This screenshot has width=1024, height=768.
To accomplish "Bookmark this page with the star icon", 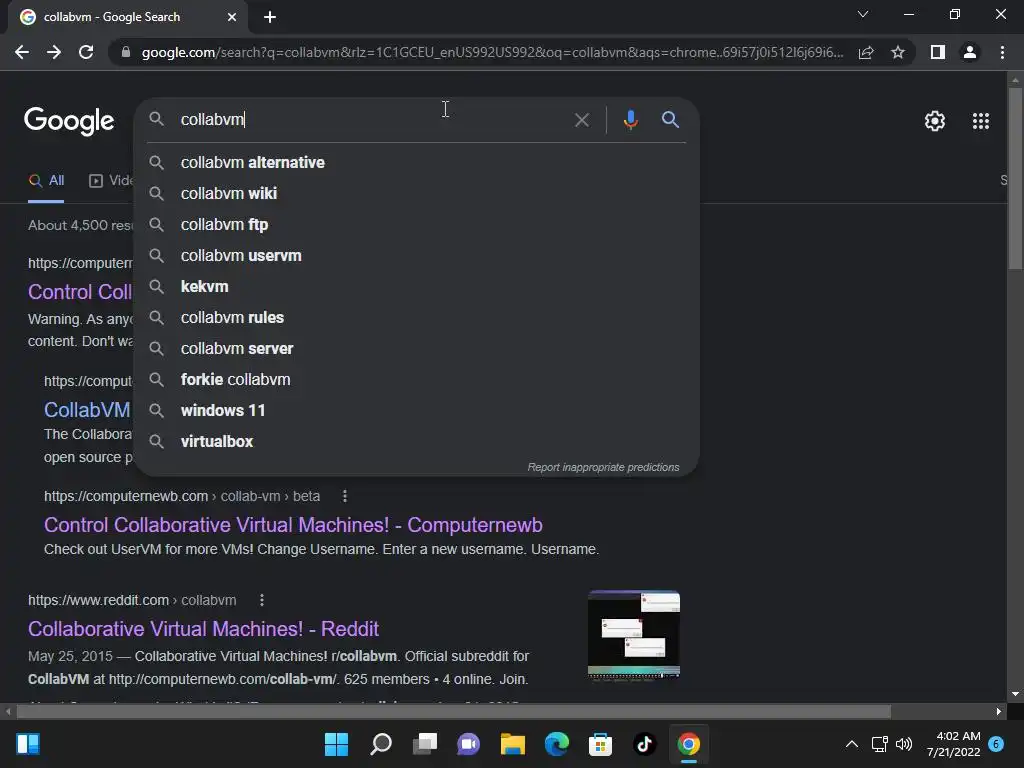I will point(898,52).
